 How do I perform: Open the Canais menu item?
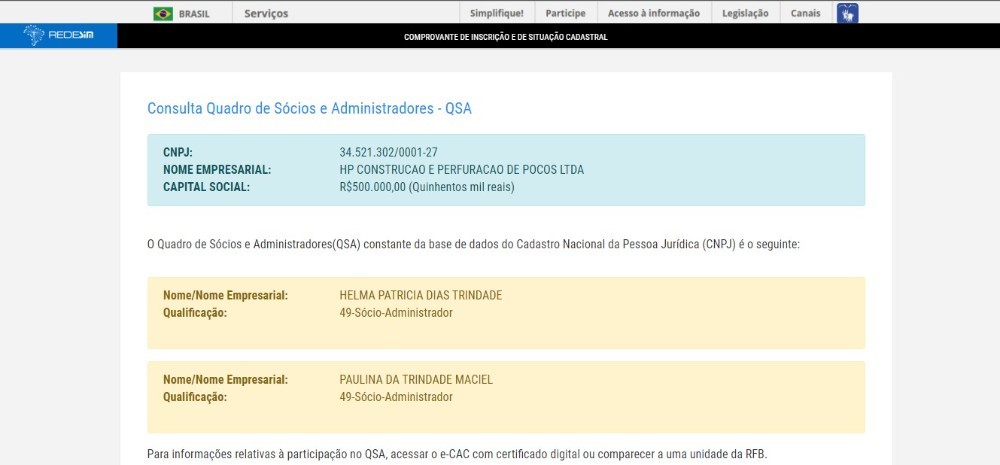805,13
